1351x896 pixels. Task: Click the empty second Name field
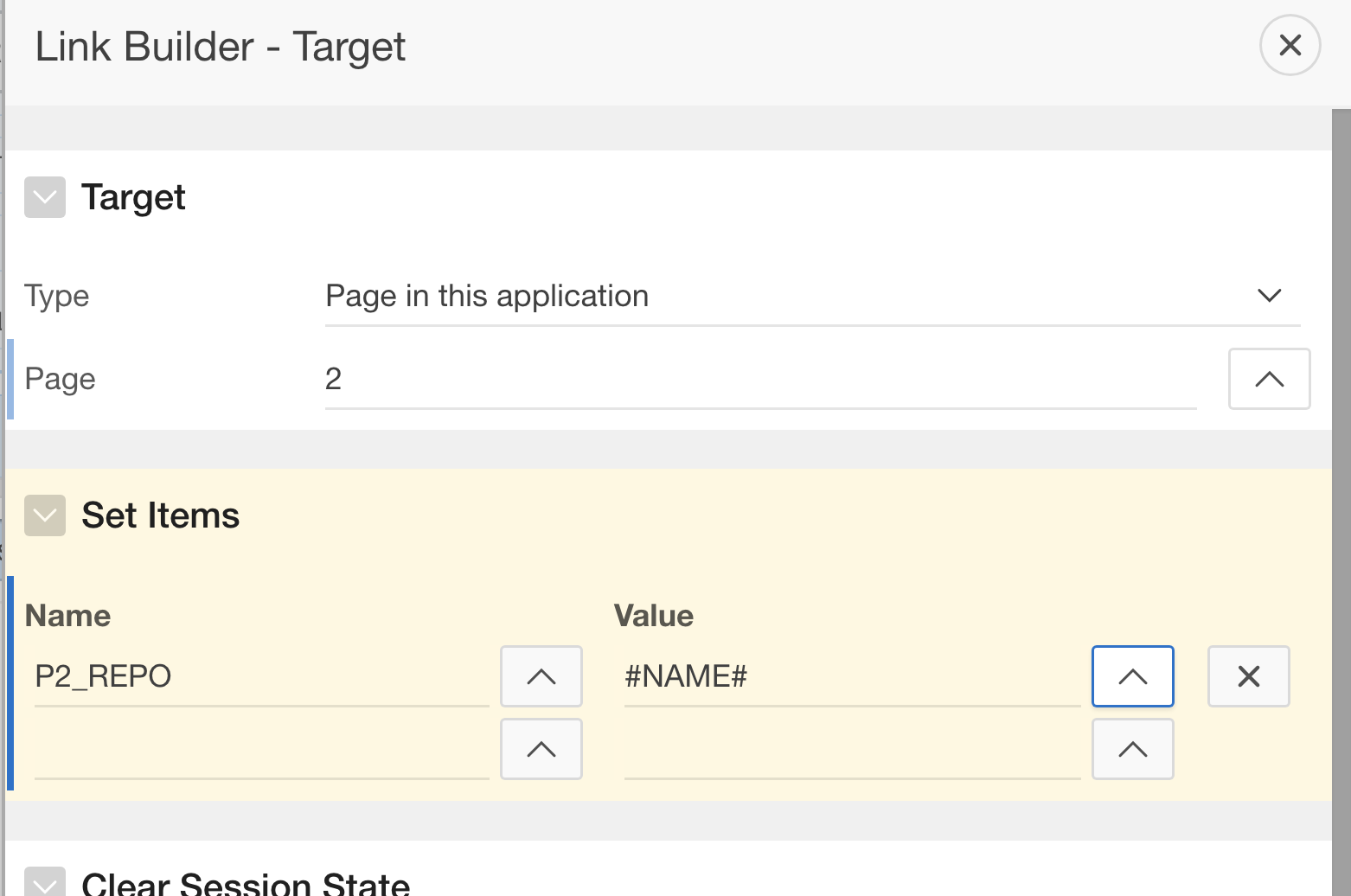pyautogui.click(x=261, y=751)
